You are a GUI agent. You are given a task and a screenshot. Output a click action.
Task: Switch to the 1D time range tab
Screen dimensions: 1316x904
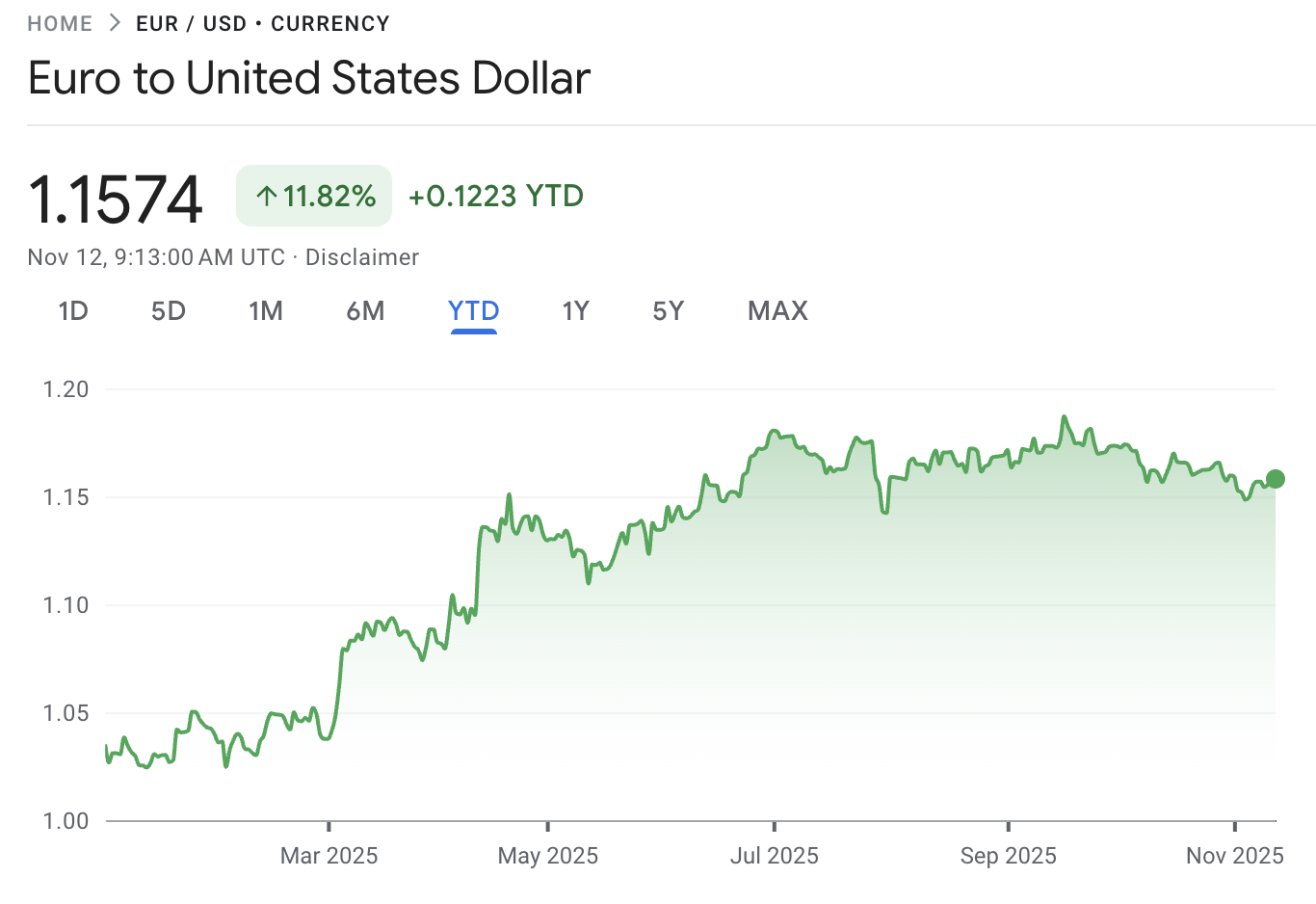pos(73,311)
